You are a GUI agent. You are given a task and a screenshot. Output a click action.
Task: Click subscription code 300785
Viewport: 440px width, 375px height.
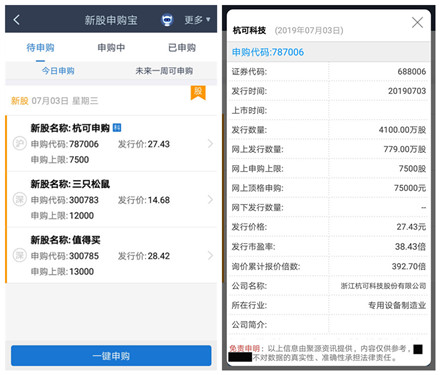(x=84, y=256)
